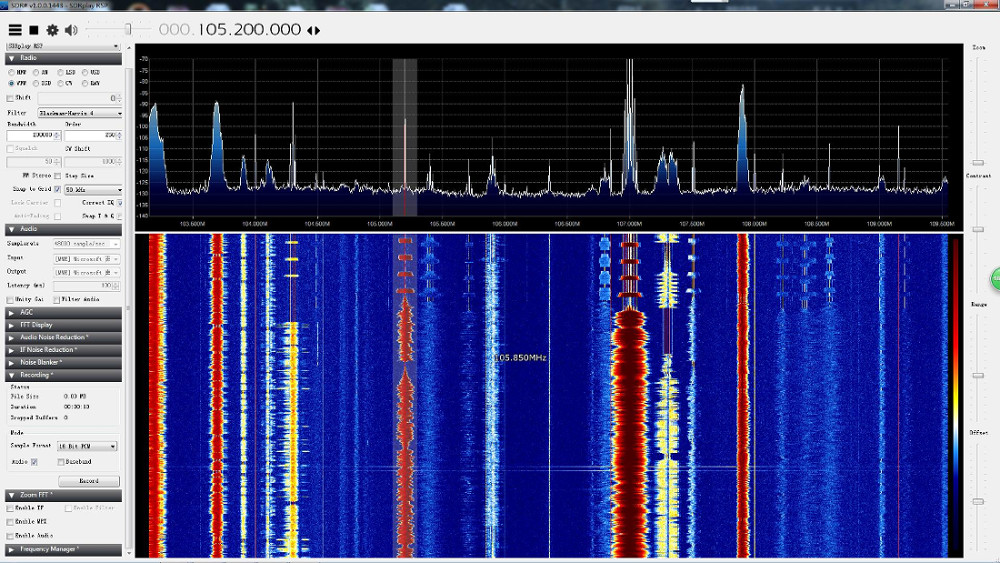Select the NFM radio mode
1000x563 pixels.
click(x=11, y=73)
